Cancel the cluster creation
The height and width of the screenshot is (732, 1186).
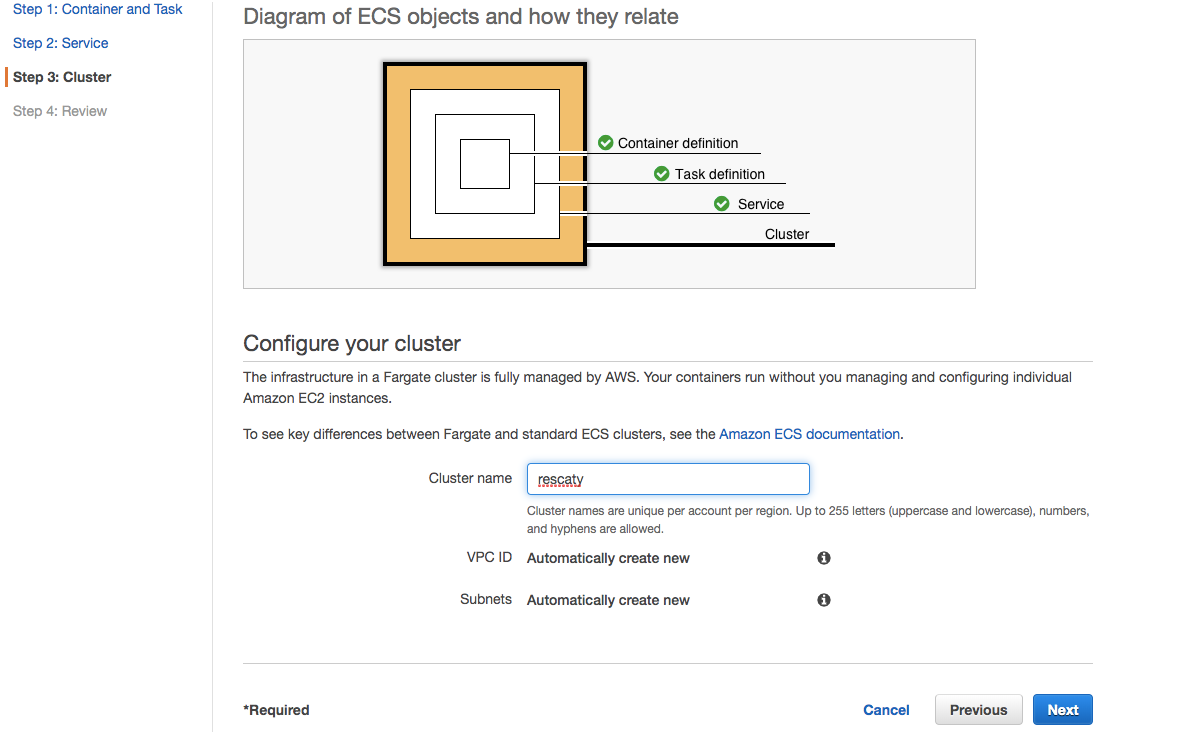tap(886, 709)
